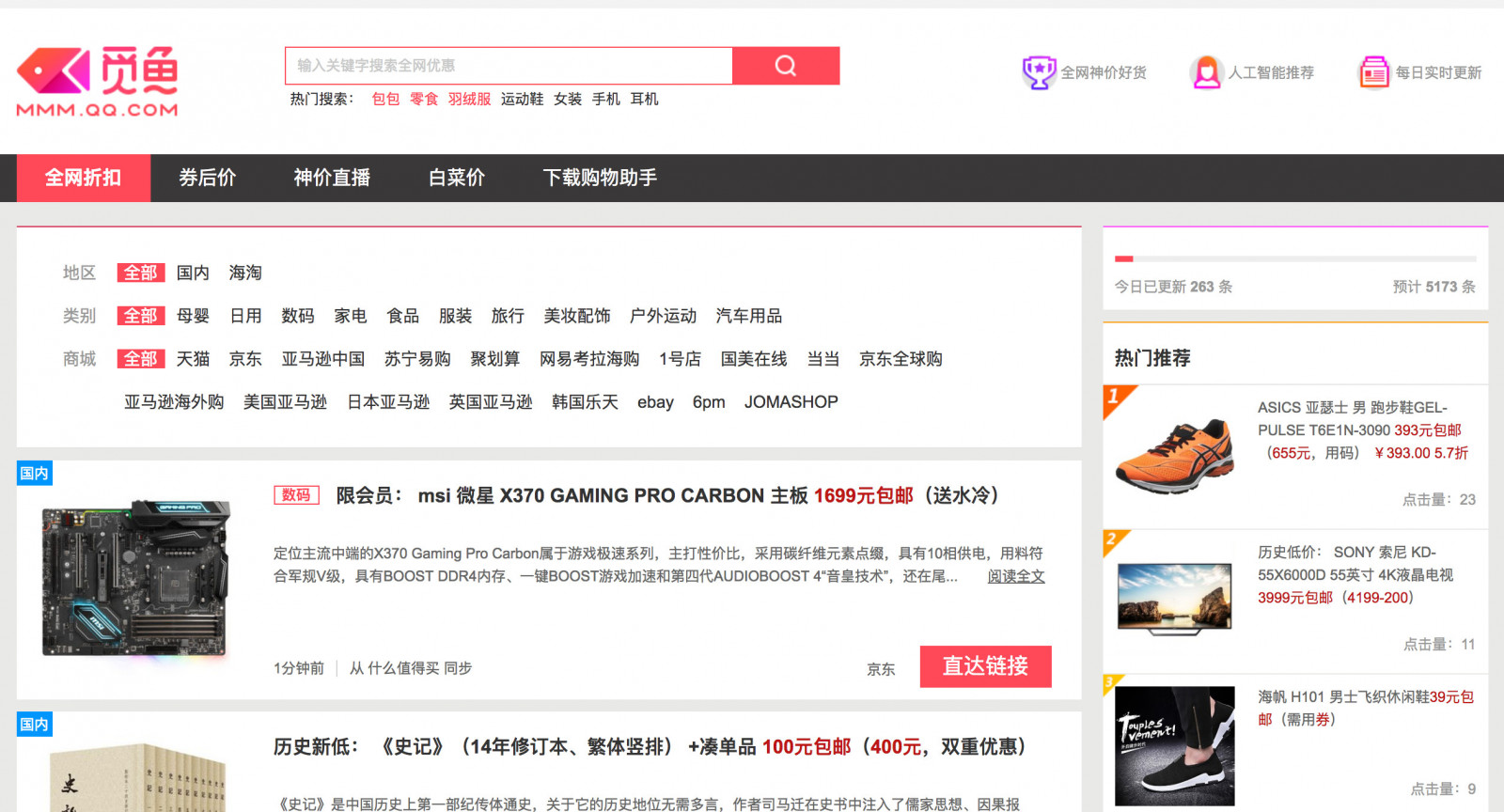The image size is (1504, 812).
Task: Expand full article via 阅读全文
Action: coord(1015,576)
